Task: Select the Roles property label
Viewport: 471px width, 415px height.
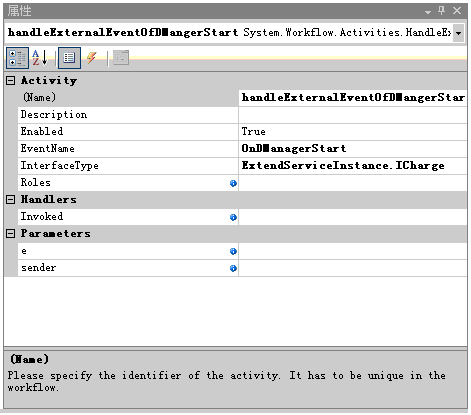Action: [35, 182]
